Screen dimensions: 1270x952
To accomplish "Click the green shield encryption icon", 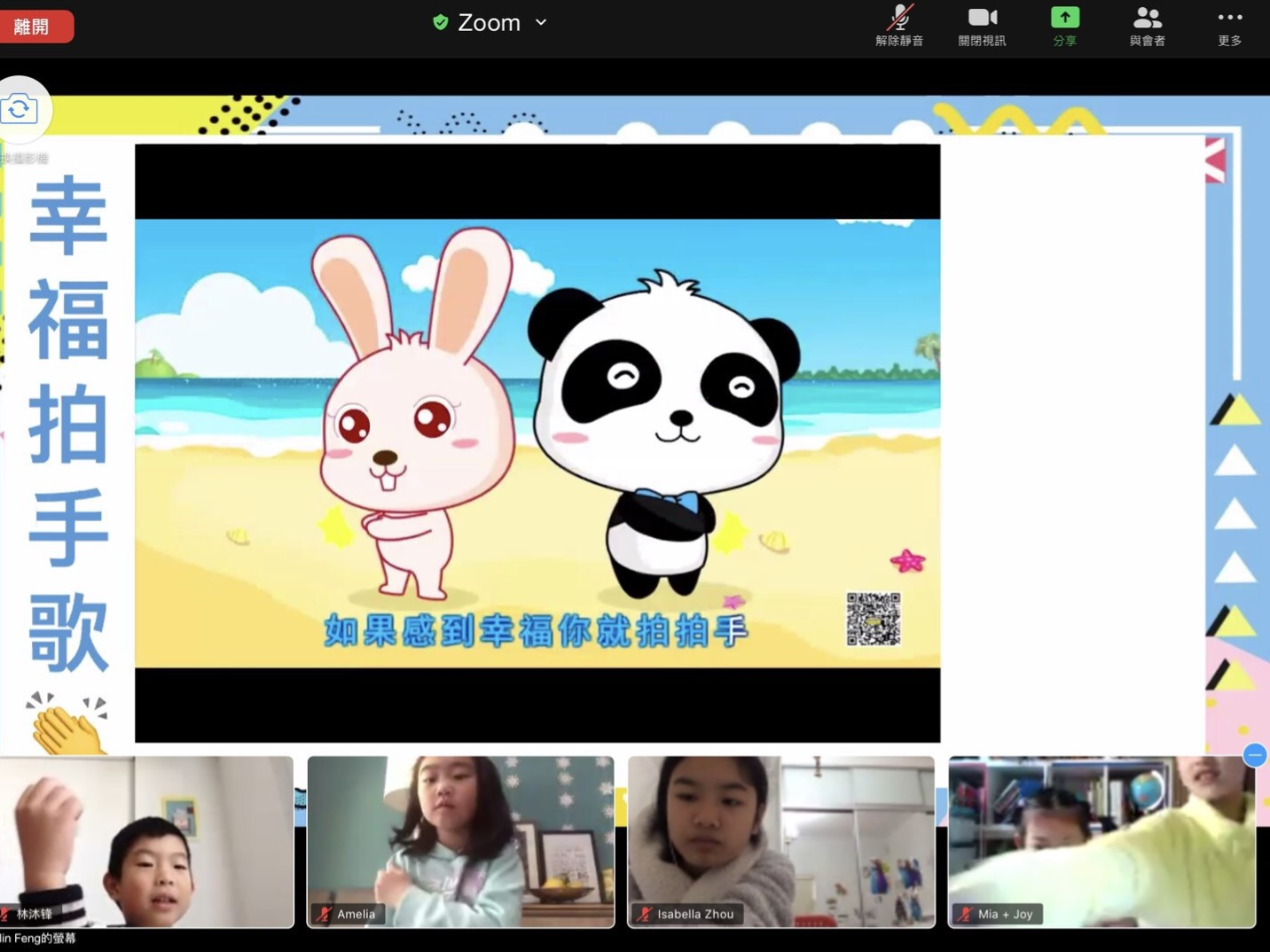I will [440, 22].
